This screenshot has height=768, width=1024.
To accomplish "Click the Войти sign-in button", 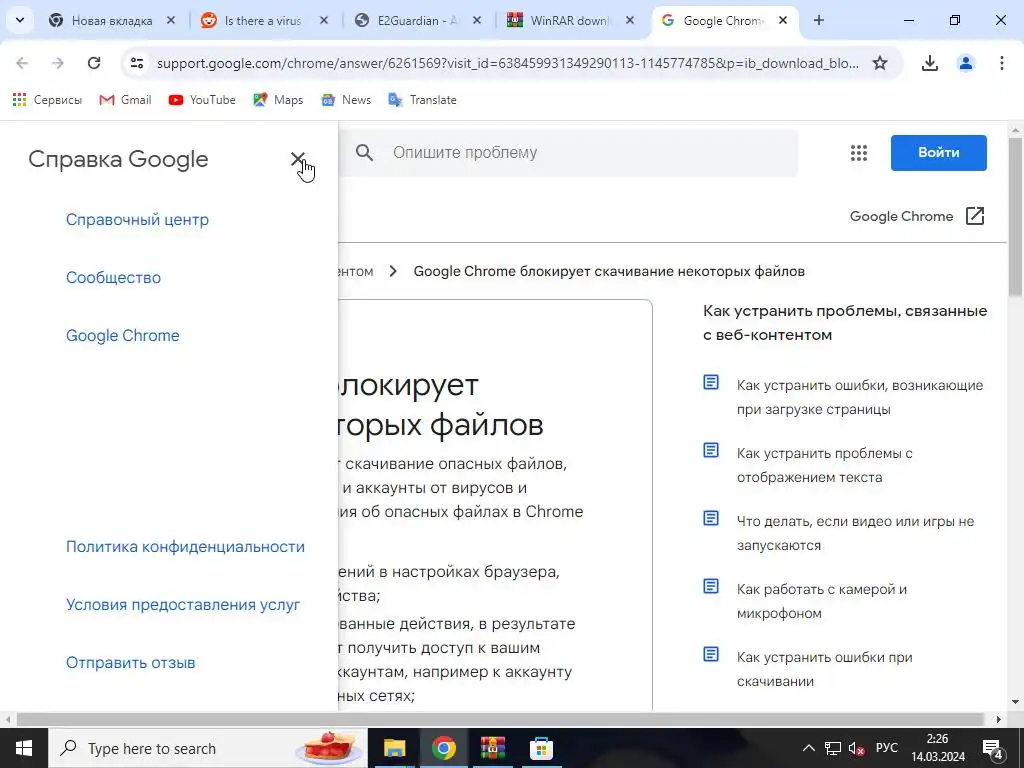I will click(x=938, y=153).
